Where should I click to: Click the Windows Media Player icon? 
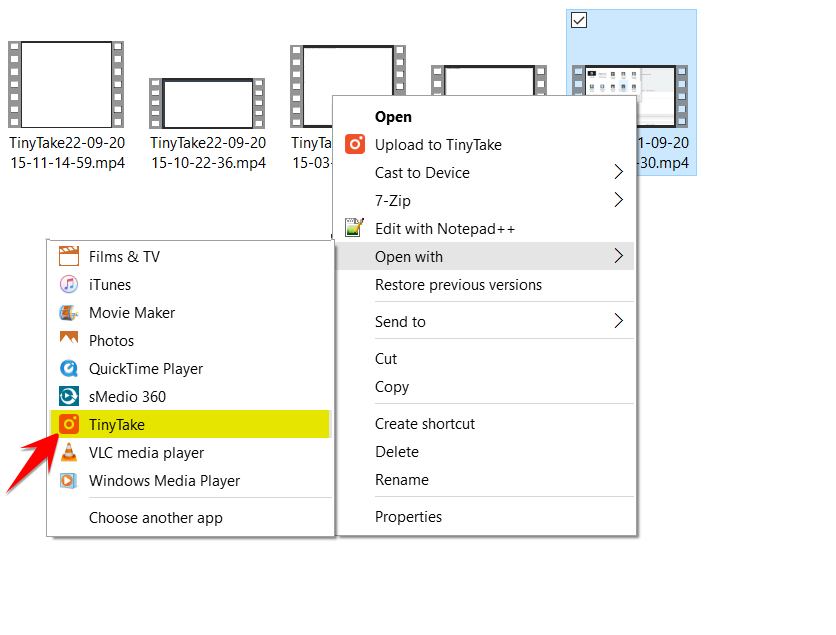point(69,480)
